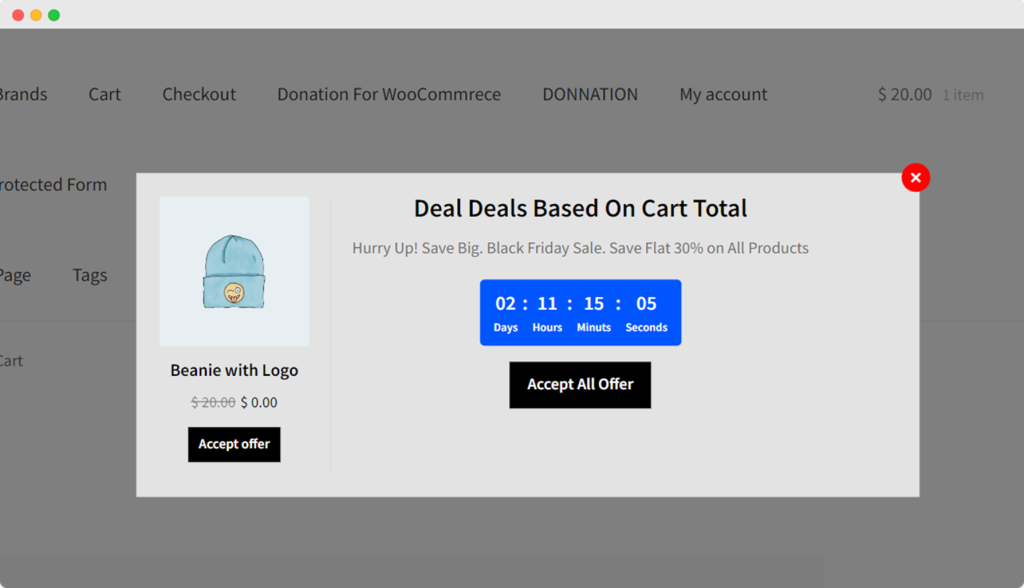The image size is (1024, 588).
Task: Select Checkout in the navigation bar
Action: pyautogui.click(x=199, y=94)
